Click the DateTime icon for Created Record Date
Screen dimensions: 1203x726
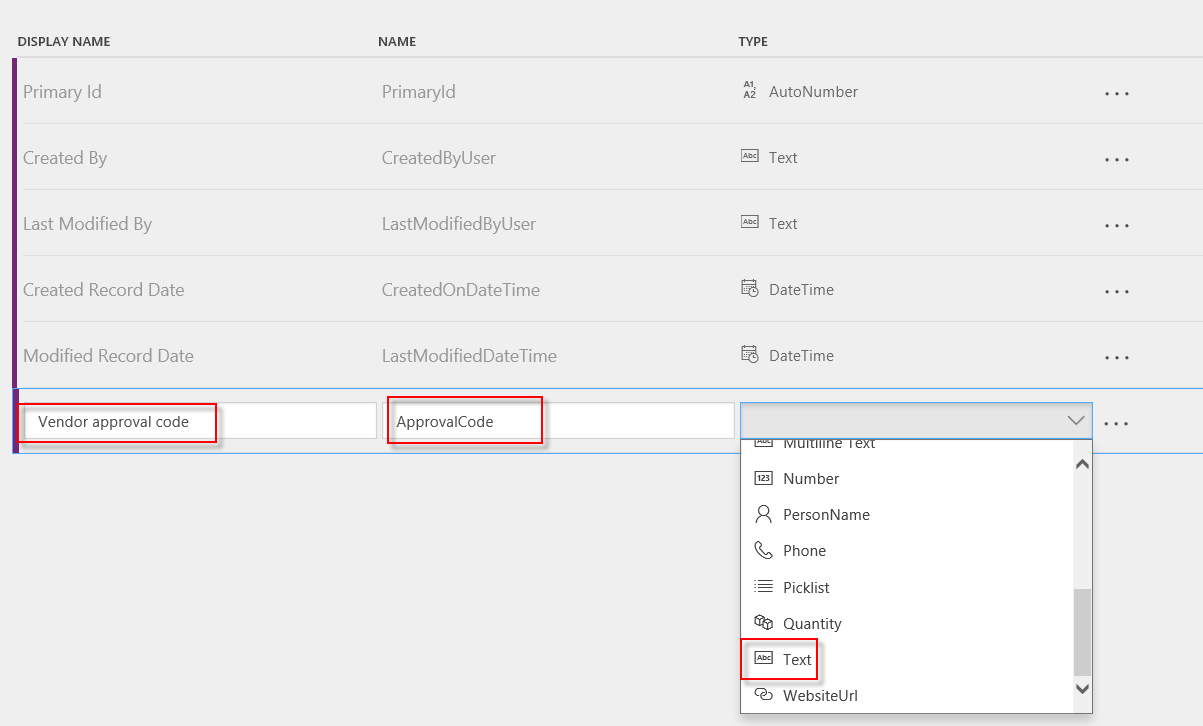click(x=749, y=289)
